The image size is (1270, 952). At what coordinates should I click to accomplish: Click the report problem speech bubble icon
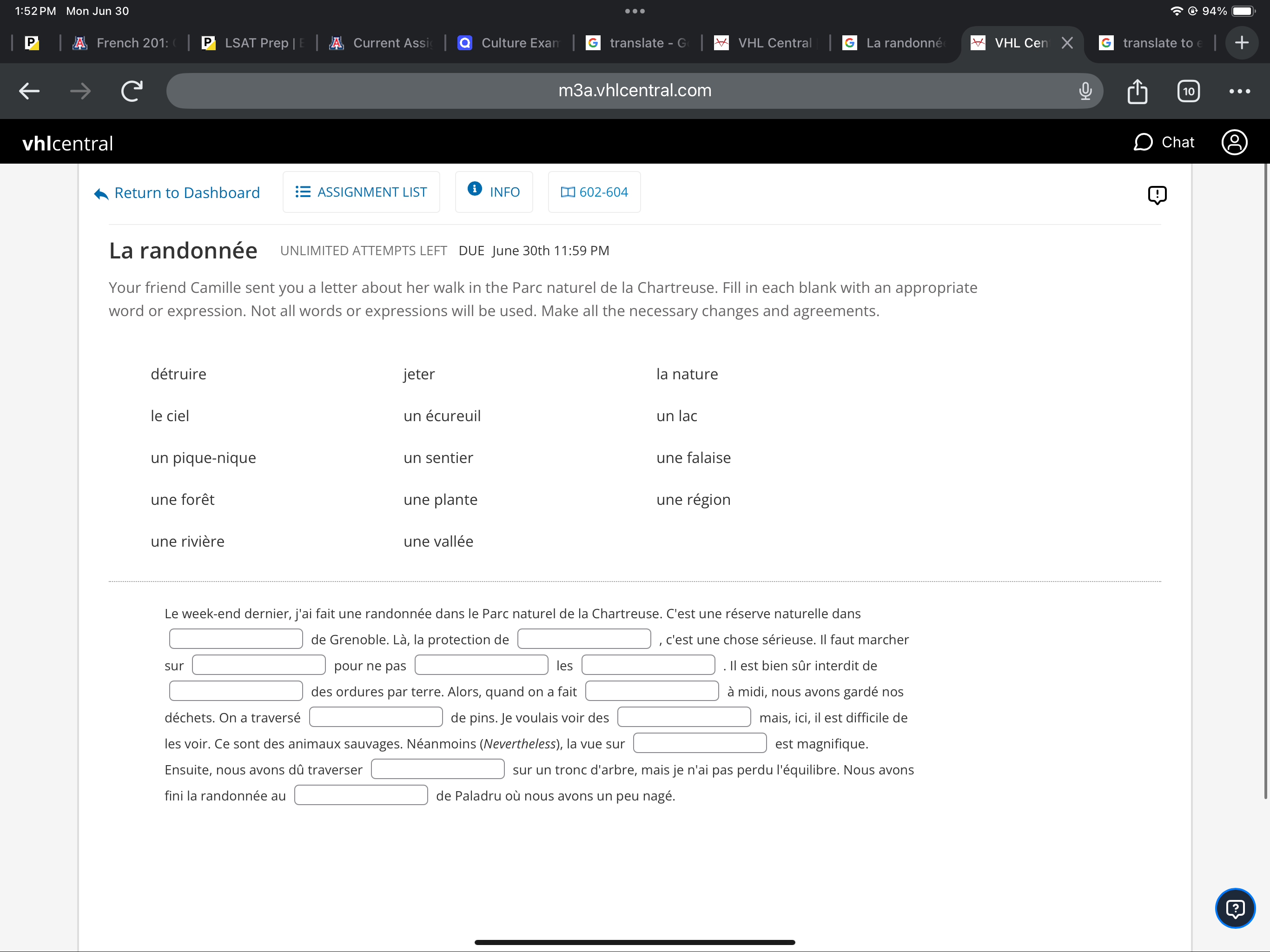(1156, 195)
